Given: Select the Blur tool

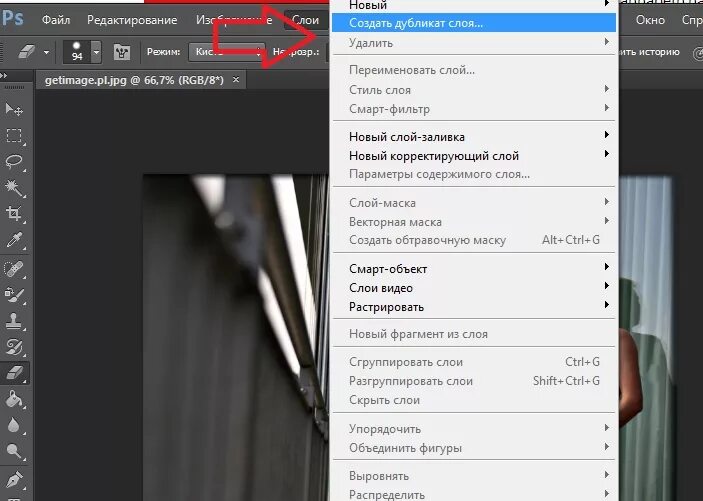Looking at the screenshot, I should [x=14, y=425].
